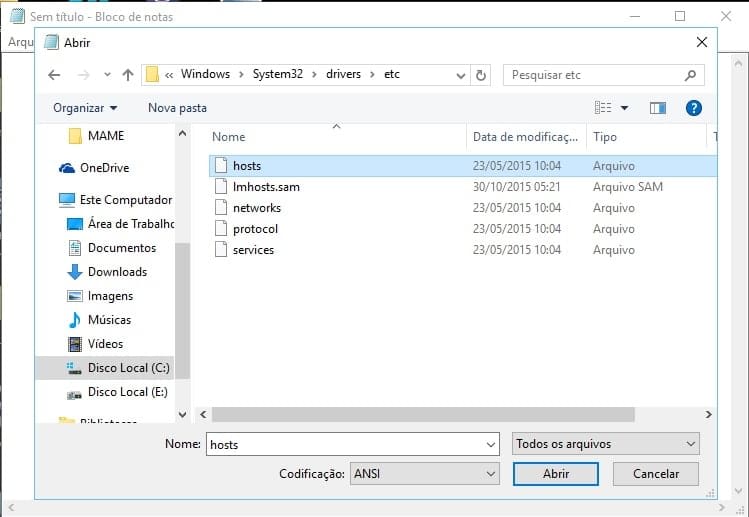Click Windows in the address path
Viewport: 749px width, 517px height.
(x=205, y=74)
